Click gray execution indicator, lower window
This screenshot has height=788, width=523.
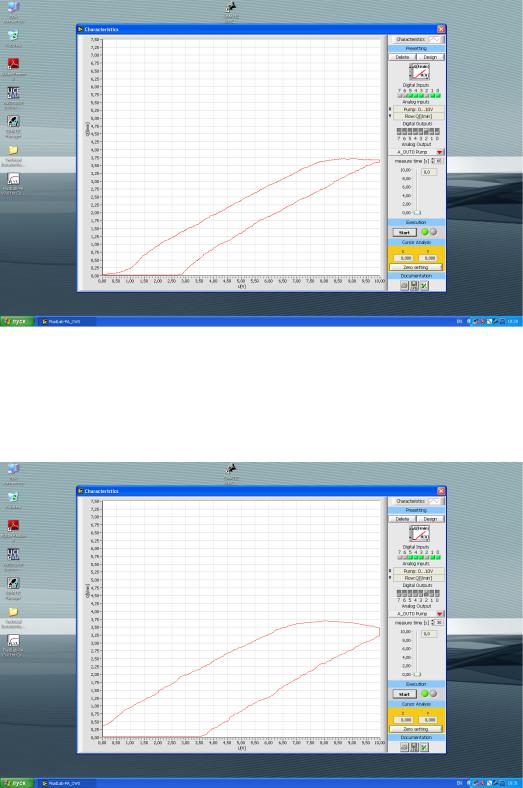tap(433, 694)
